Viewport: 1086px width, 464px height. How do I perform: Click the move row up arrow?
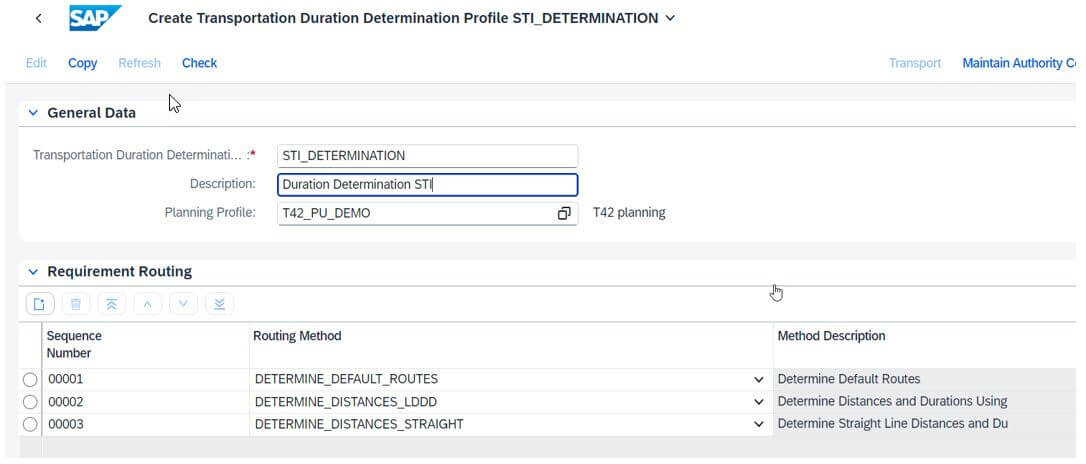[148, 304]
